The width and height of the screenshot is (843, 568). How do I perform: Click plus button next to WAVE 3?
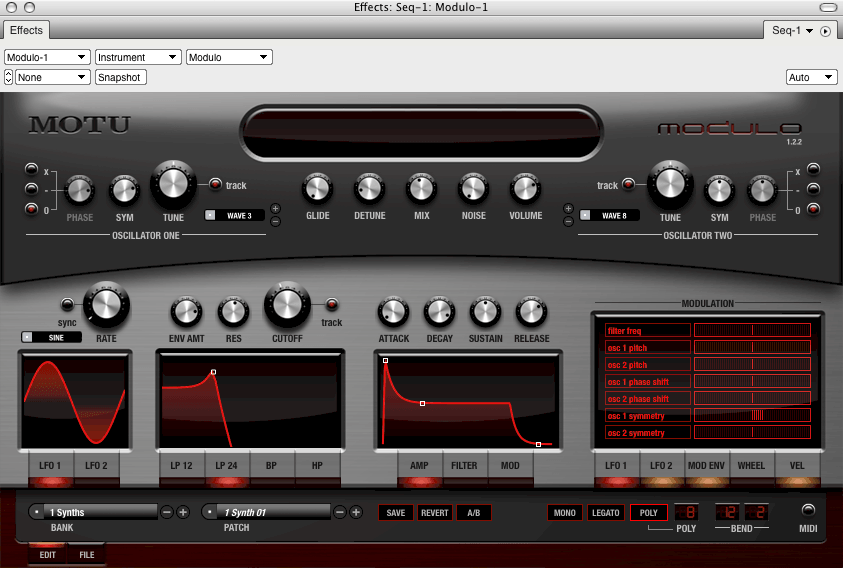tap(275, 209)
